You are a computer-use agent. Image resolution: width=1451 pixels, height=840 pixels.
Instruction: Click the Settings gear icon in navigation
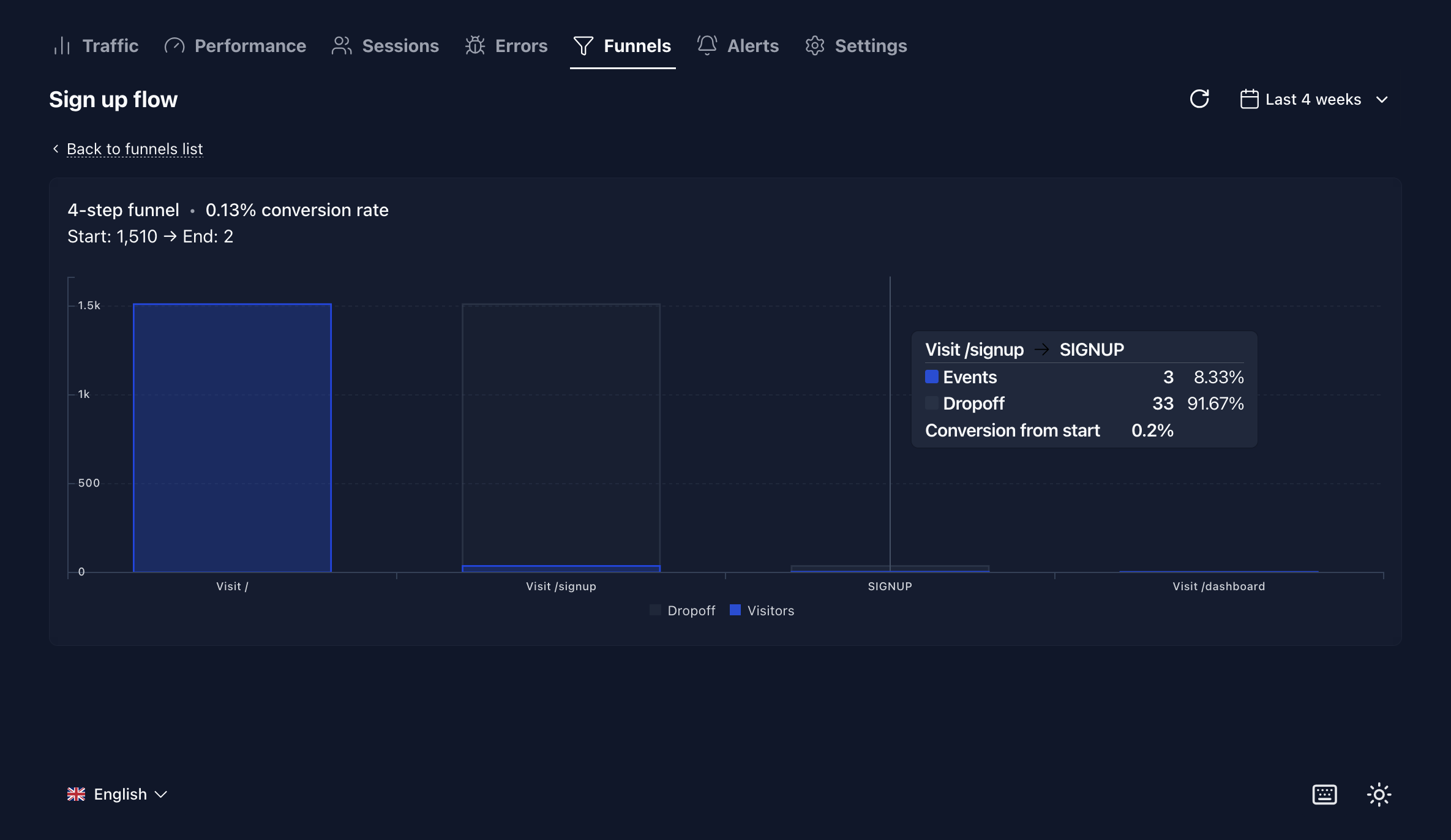[x=815, y=46]
